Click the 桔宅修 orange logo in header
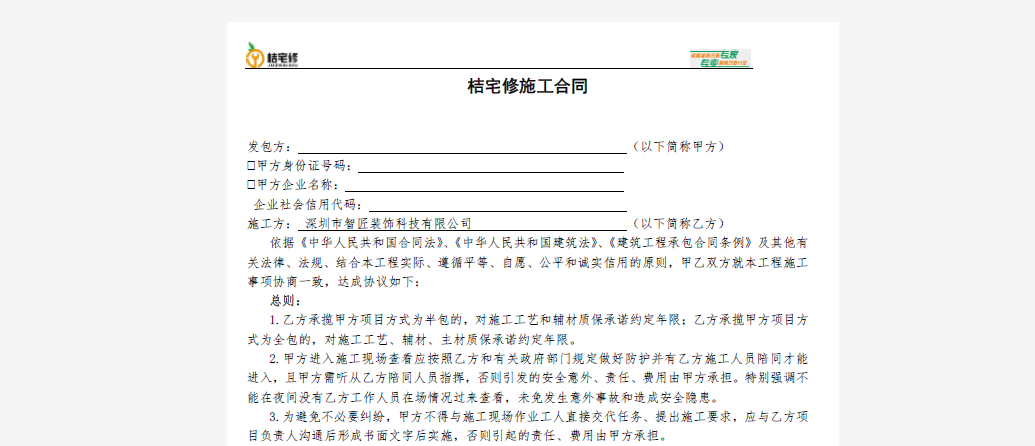 272,56
